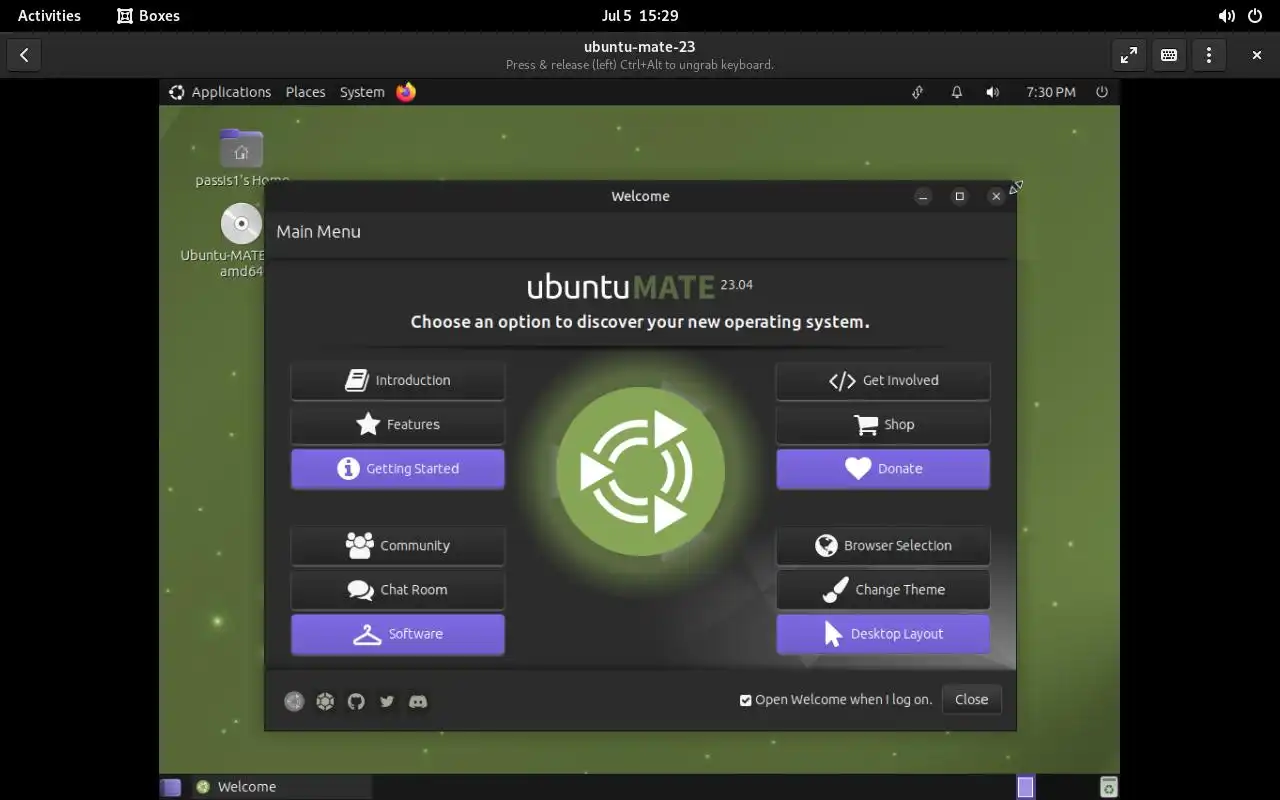Select the workspace switcher in bottom panel
1280x800 pixels.
point(1025,787)
